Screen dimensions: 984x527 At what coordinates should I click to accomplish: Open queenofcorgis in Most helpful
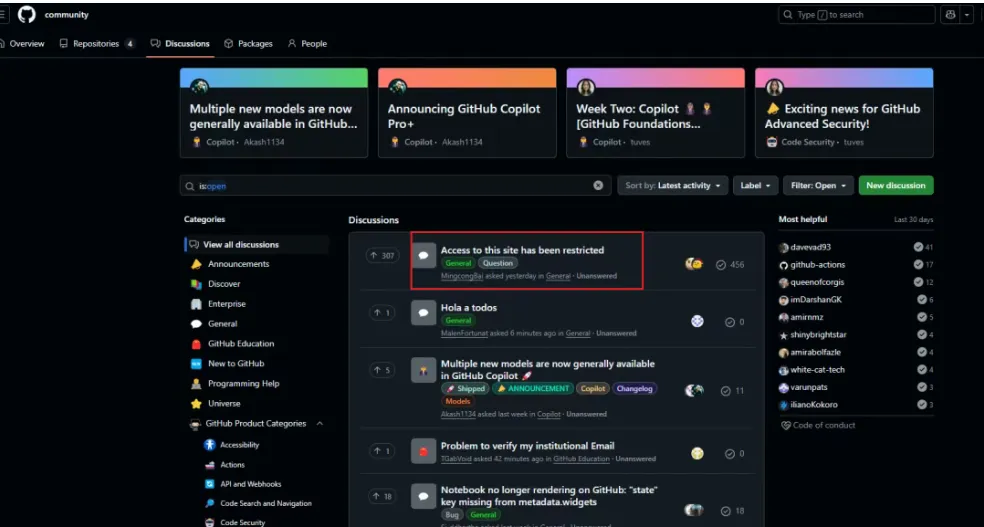click(817, 282)
